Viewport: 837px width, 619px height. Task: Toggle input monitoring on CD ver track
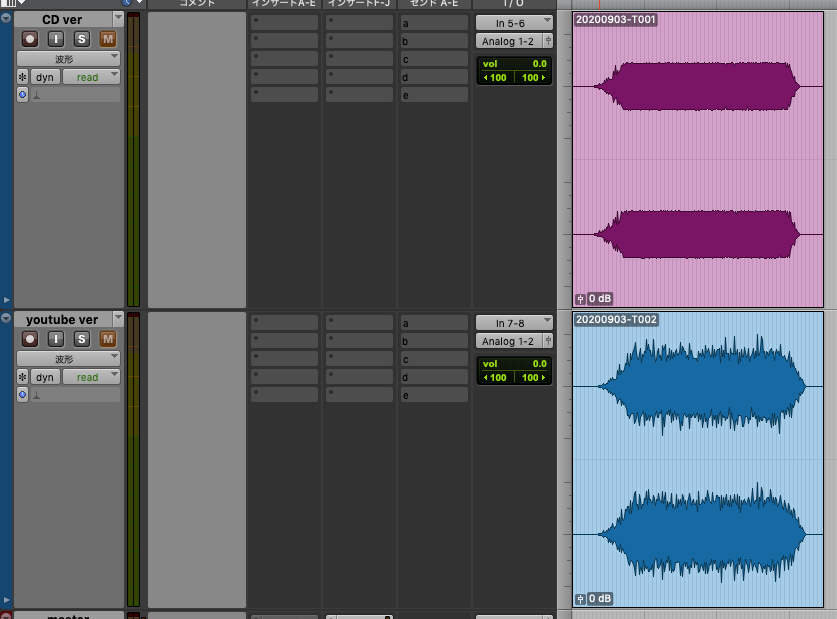[x=56, y=39]
